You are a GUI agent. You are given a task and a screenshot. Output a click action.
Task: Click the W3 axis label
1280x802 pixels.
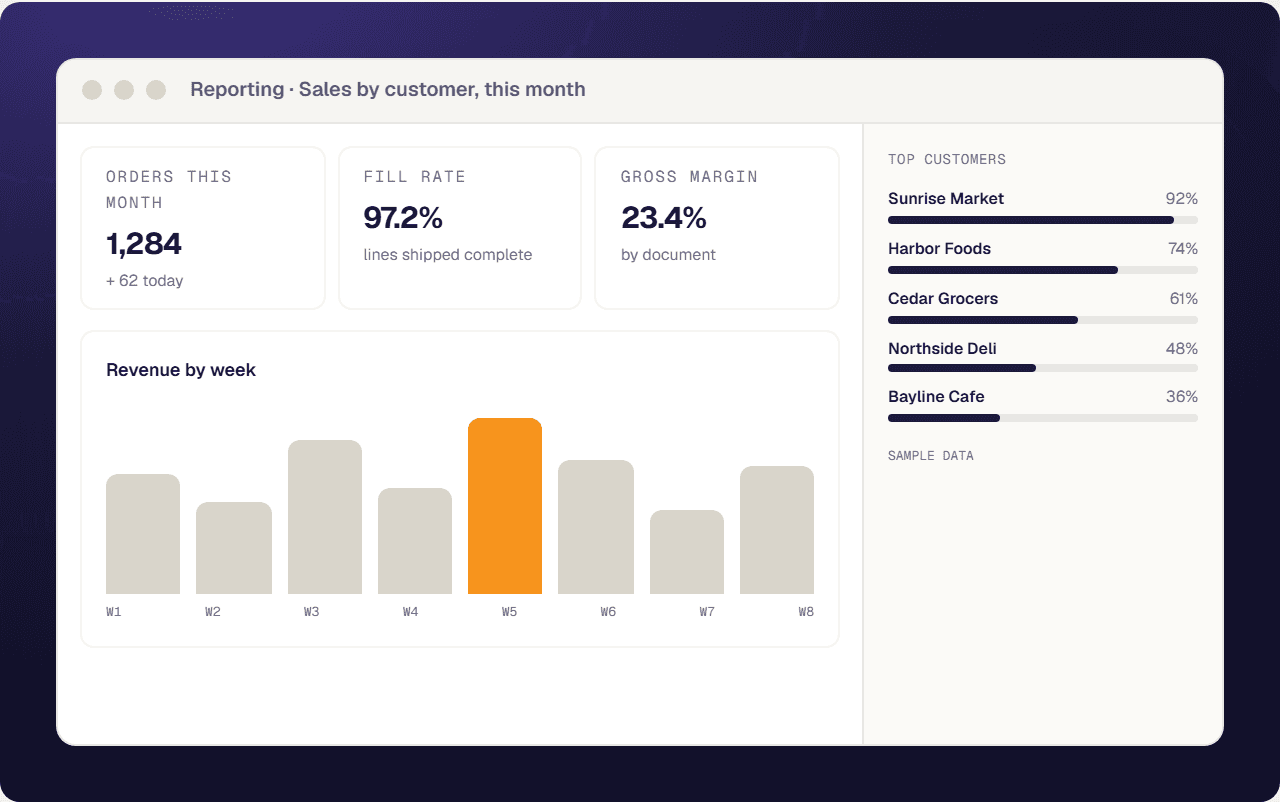pos(312,611)
